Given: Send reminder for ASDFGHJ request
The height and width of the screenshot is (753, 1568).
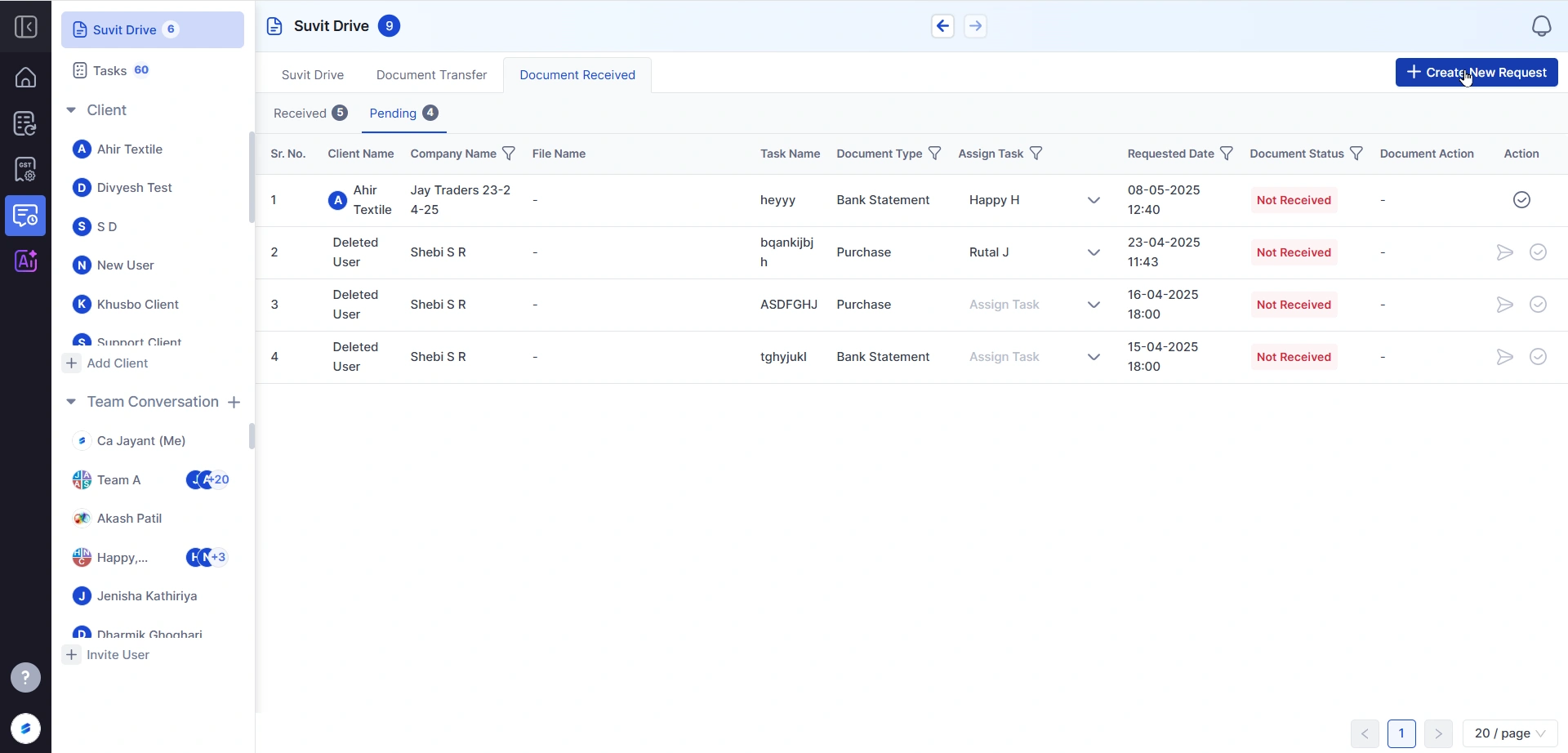Looking at the screenshot, I should 1504,305.
